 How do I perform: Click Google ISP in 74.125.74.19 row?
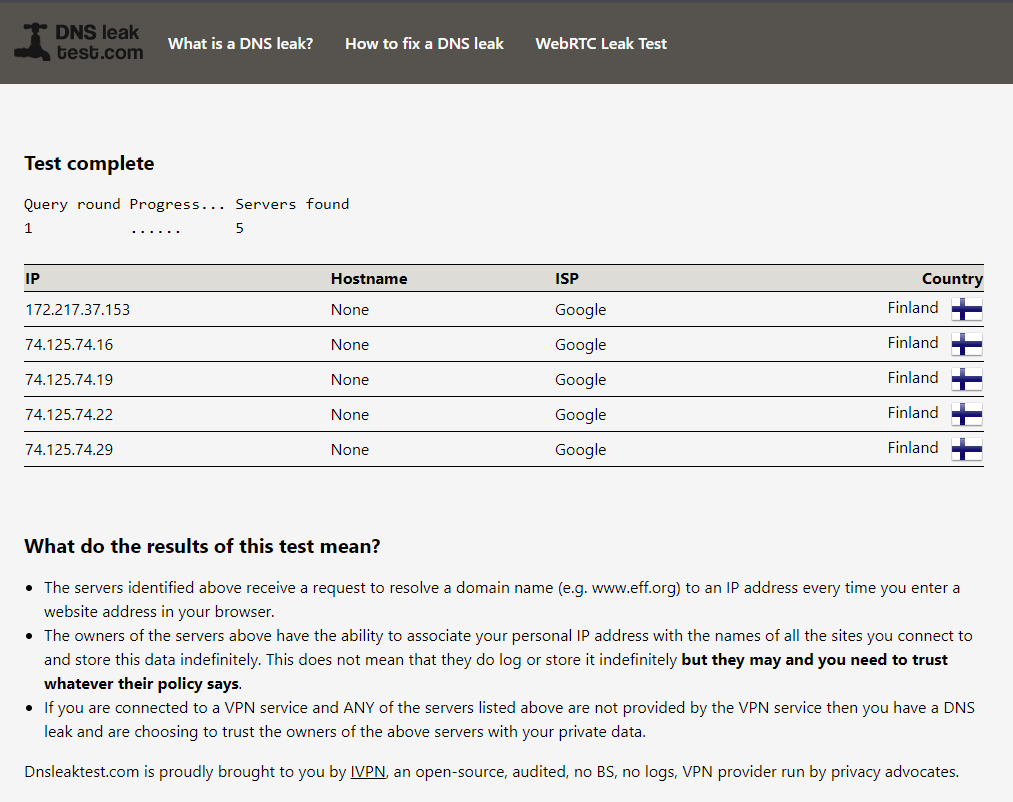580,380
